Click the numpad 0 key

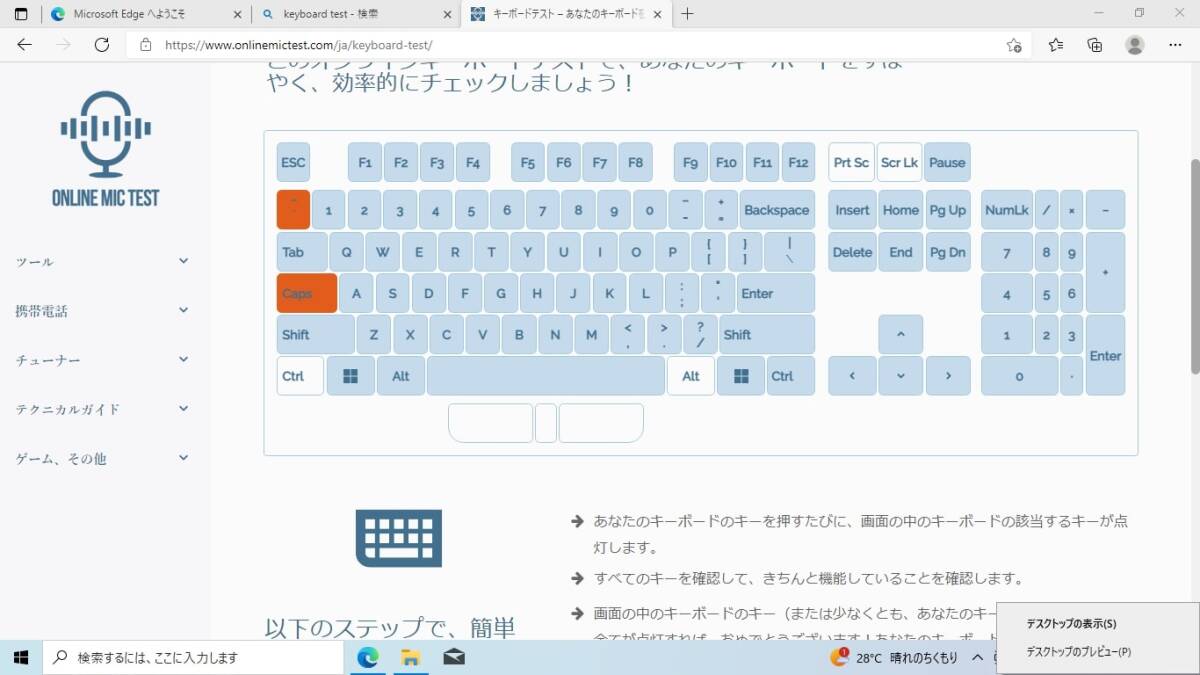pos(1019,376)
